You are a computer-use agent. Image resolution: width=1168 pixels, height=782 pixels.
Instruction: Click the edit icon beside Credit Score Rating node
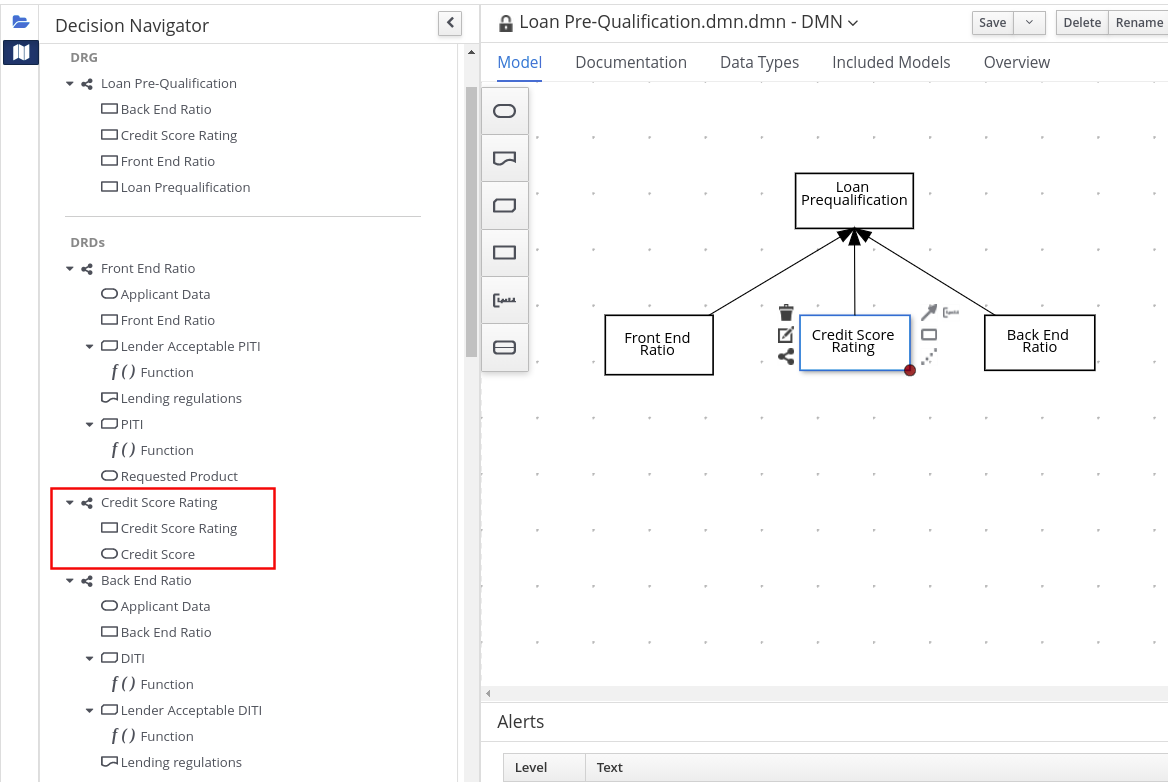pos(786,335)
